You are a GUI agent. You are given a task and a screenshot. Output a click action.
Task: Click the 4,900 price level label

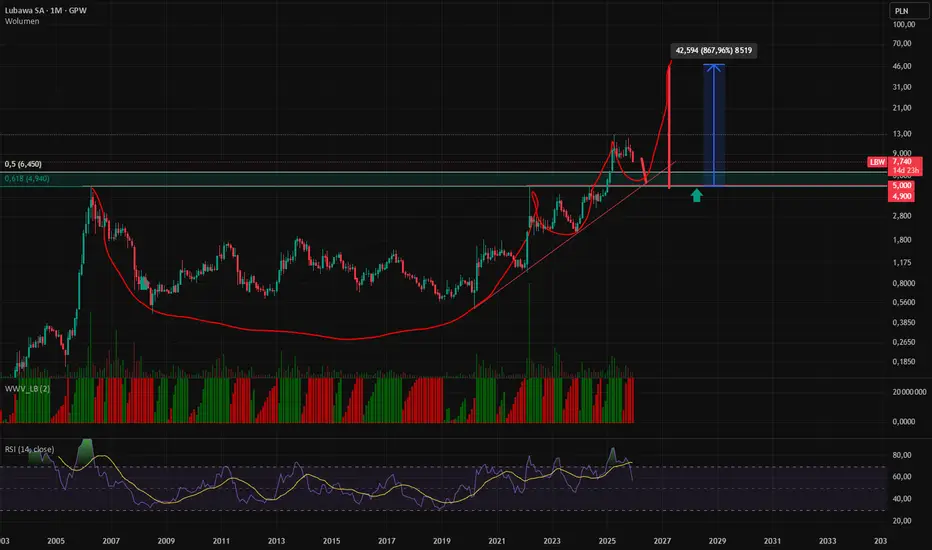tap(901, 196)
